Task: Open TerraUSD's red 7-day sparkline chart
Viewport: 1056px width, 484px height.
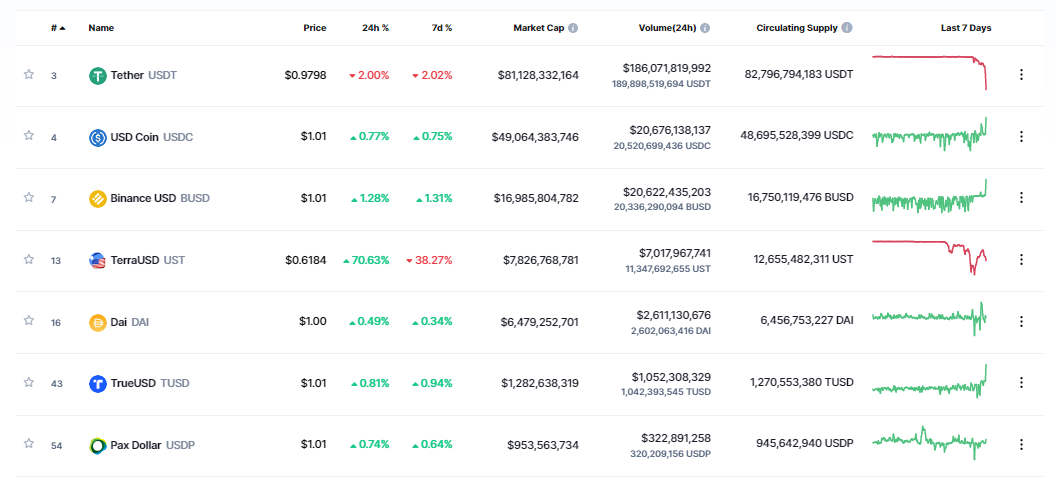Action: (929, 257)
